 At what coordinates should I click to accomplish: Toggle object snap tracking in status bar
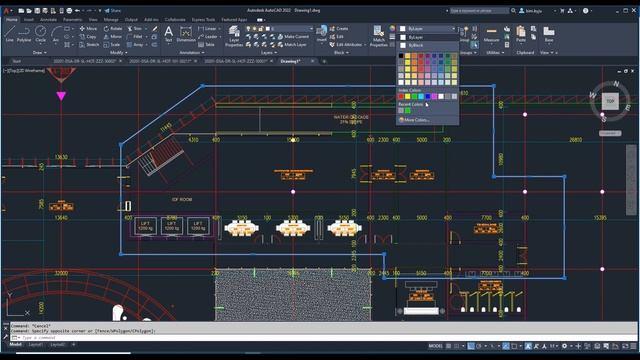(x=506, y=346)
